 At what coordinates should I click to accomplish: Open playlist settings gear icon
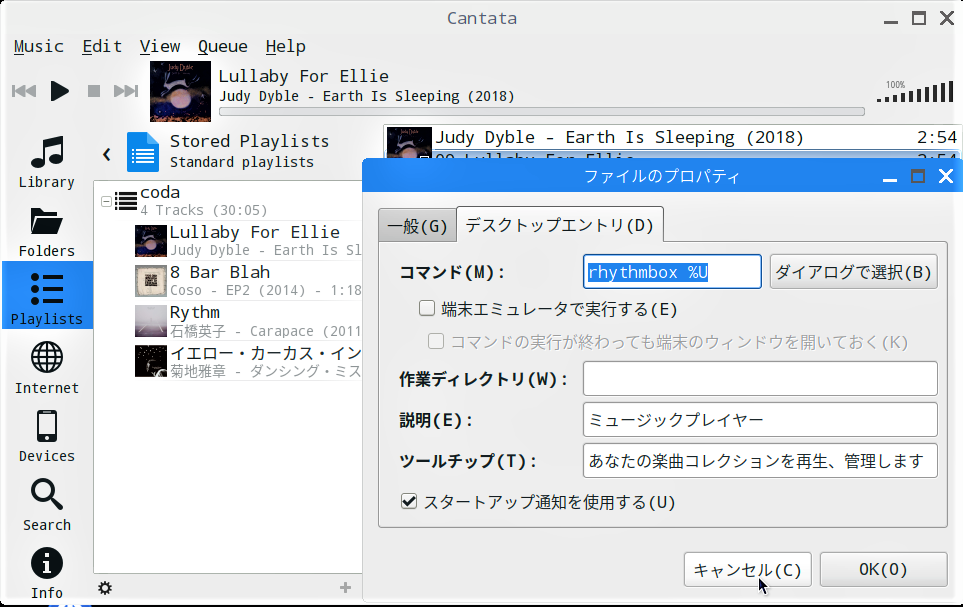coord(105,588)
